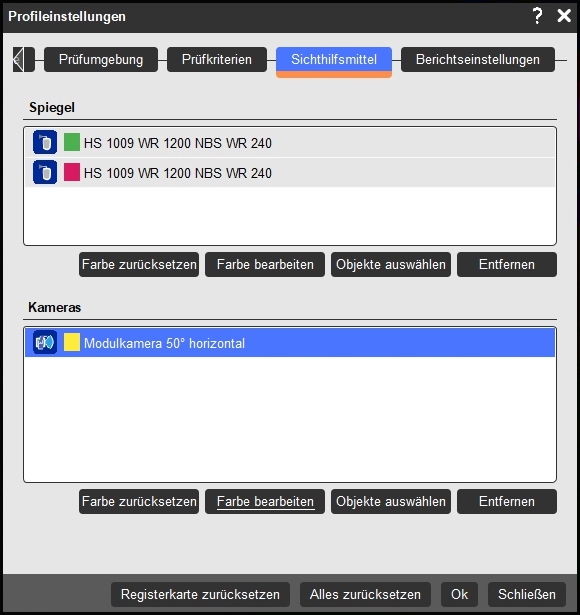
Task: Click Farbe zurücksetzen under Spiegel
Action: [139, 264]
